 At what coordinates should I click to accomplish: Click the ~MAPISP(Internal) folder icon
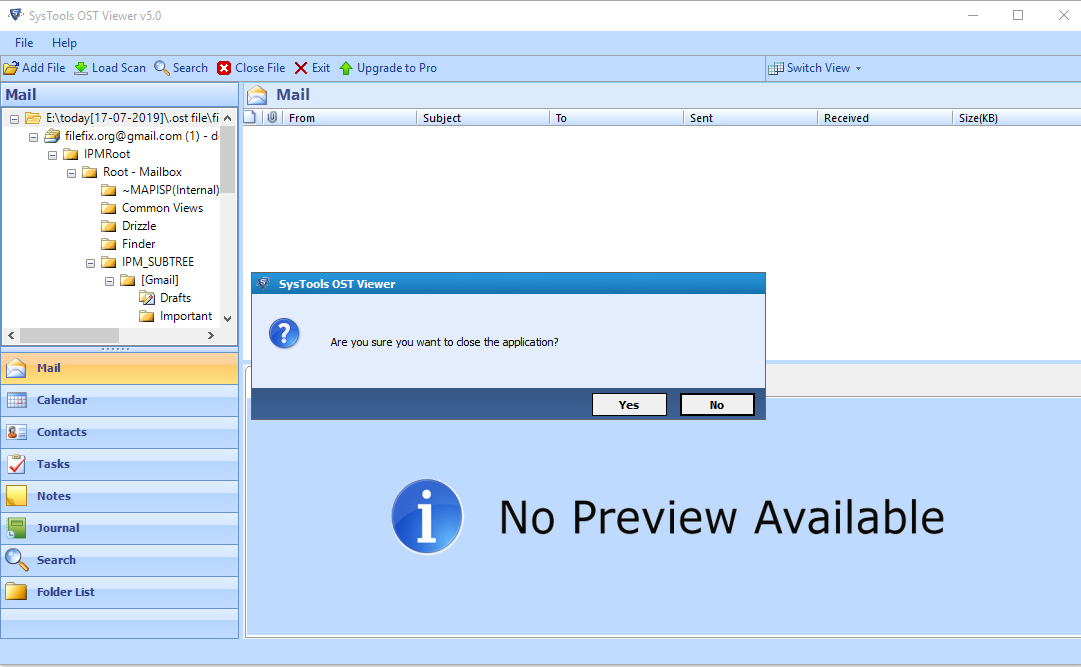pyautogui.click(x=108, y=190)
